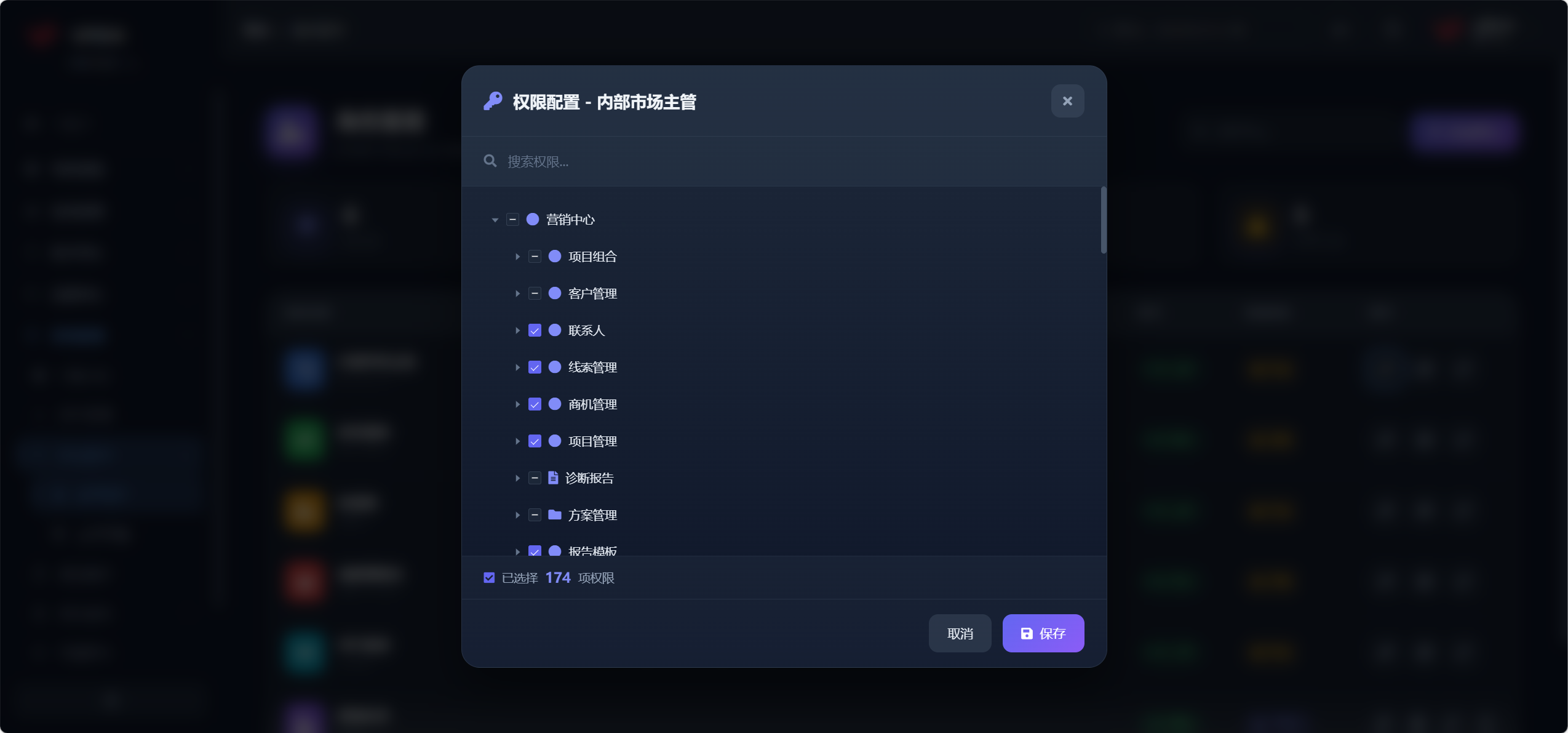Select the 诊断报告 tree item
This screenshot has height=733, width=1568.
(x=589, y=478)
